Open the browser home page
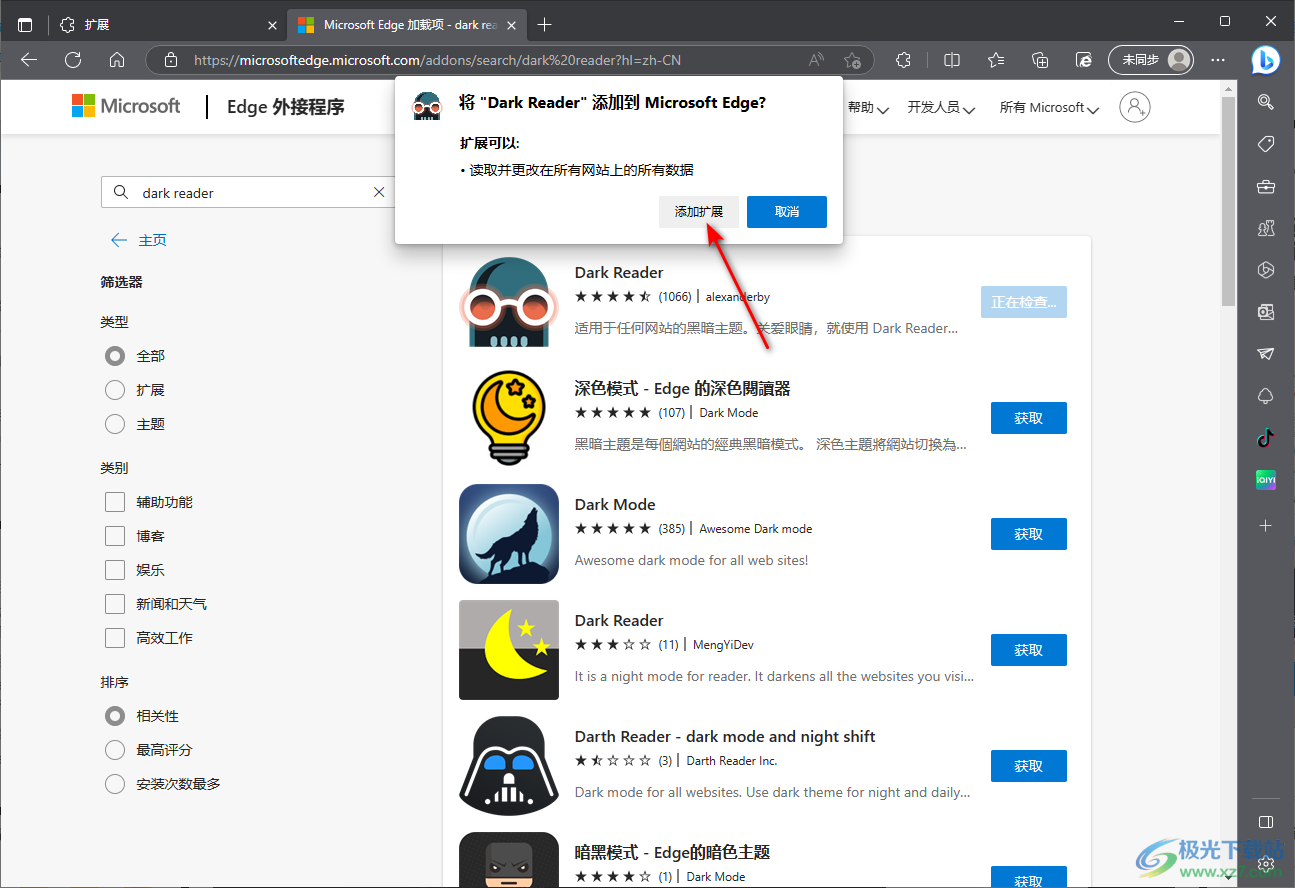This screenshot has width=1295, height=888. (x=117, y=60)
